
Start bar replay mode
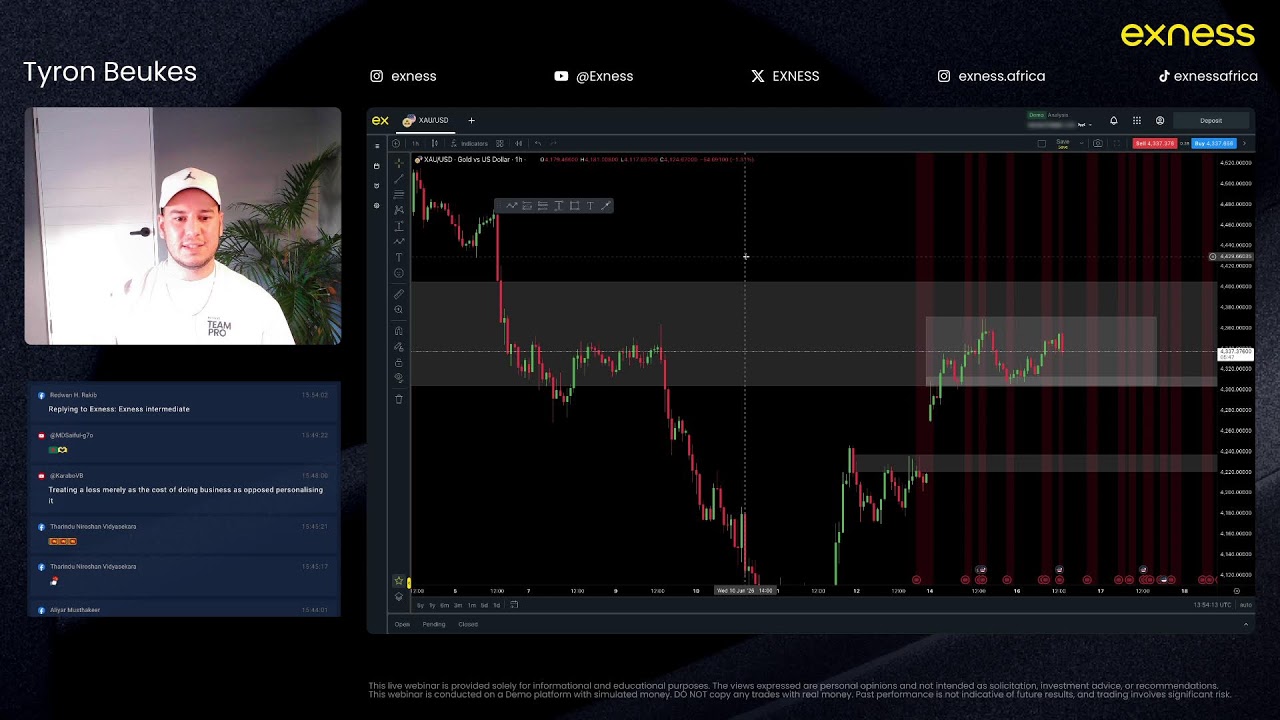click(x=519, y=143)
